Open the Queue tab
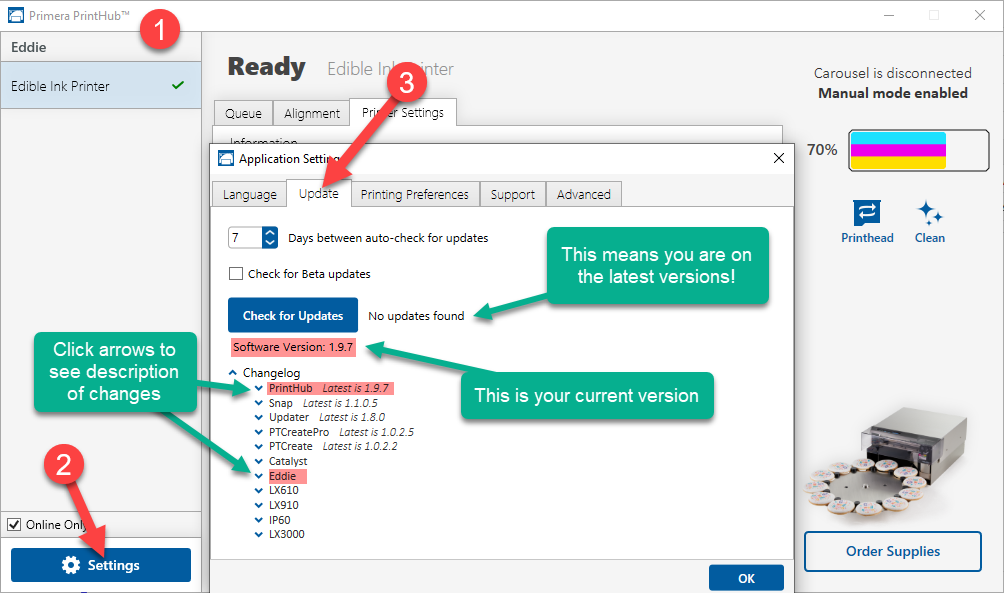 tap(243, 113)
